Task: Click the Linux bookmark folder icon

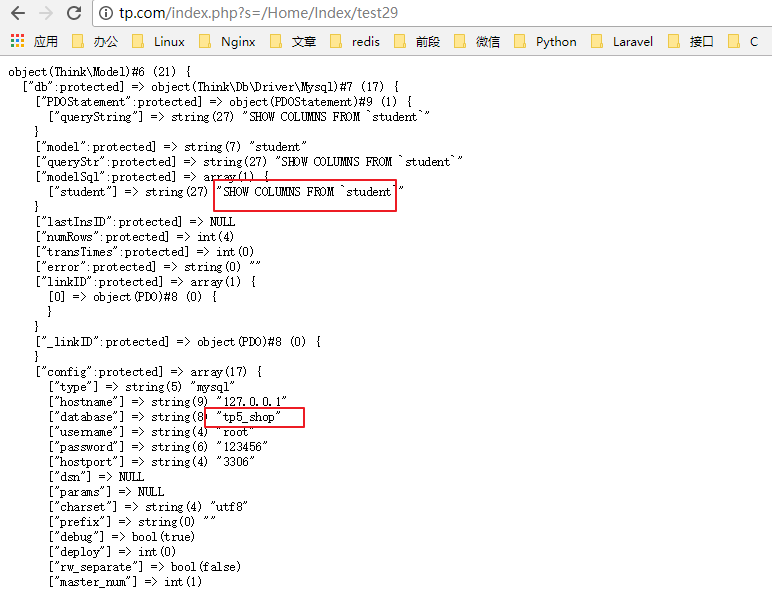Action: [139, 41]
